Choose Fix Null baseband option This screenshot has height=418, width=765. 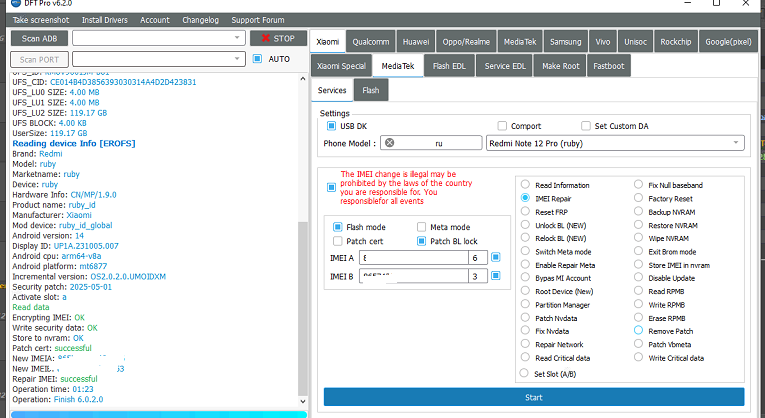(x=638, y=184)
